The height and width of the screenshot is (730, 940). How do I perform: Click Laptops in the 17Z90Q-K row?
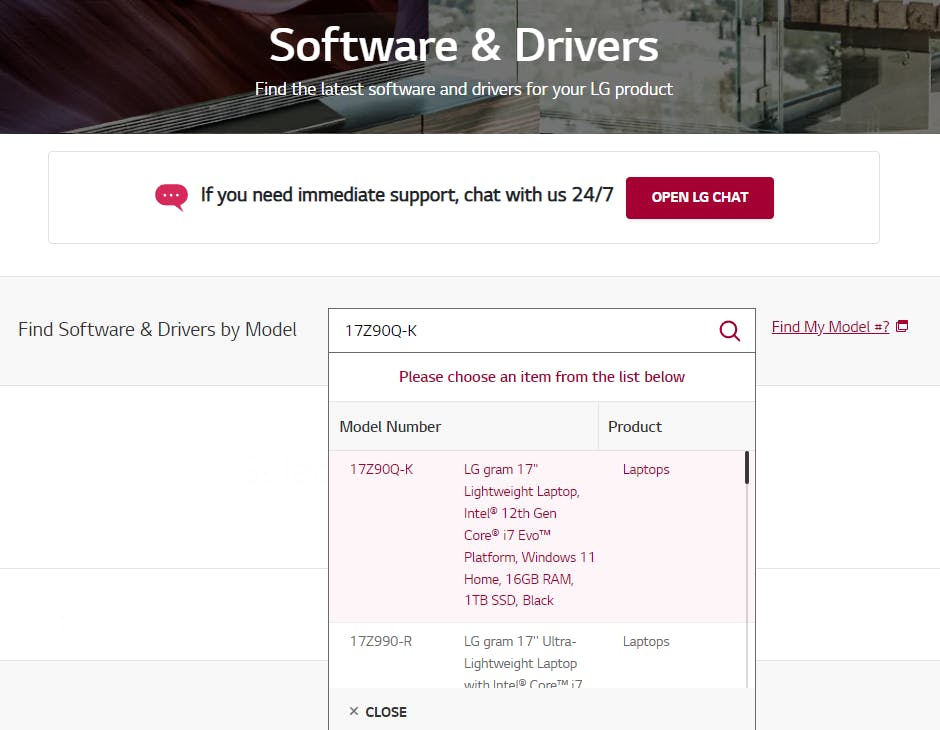(646, 469)
